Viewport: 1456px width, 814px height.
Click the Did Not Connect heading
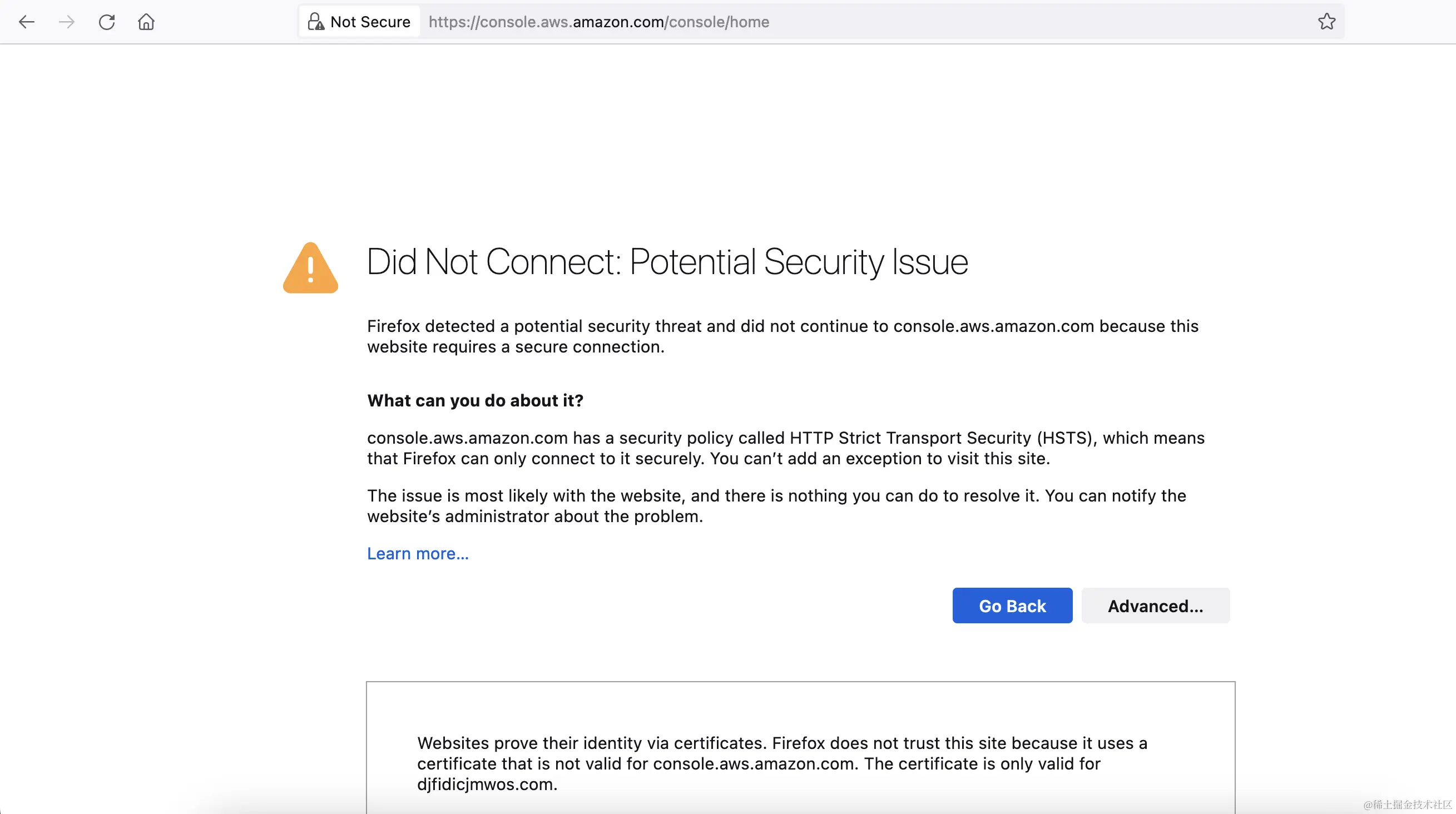(x=667, y=262)
